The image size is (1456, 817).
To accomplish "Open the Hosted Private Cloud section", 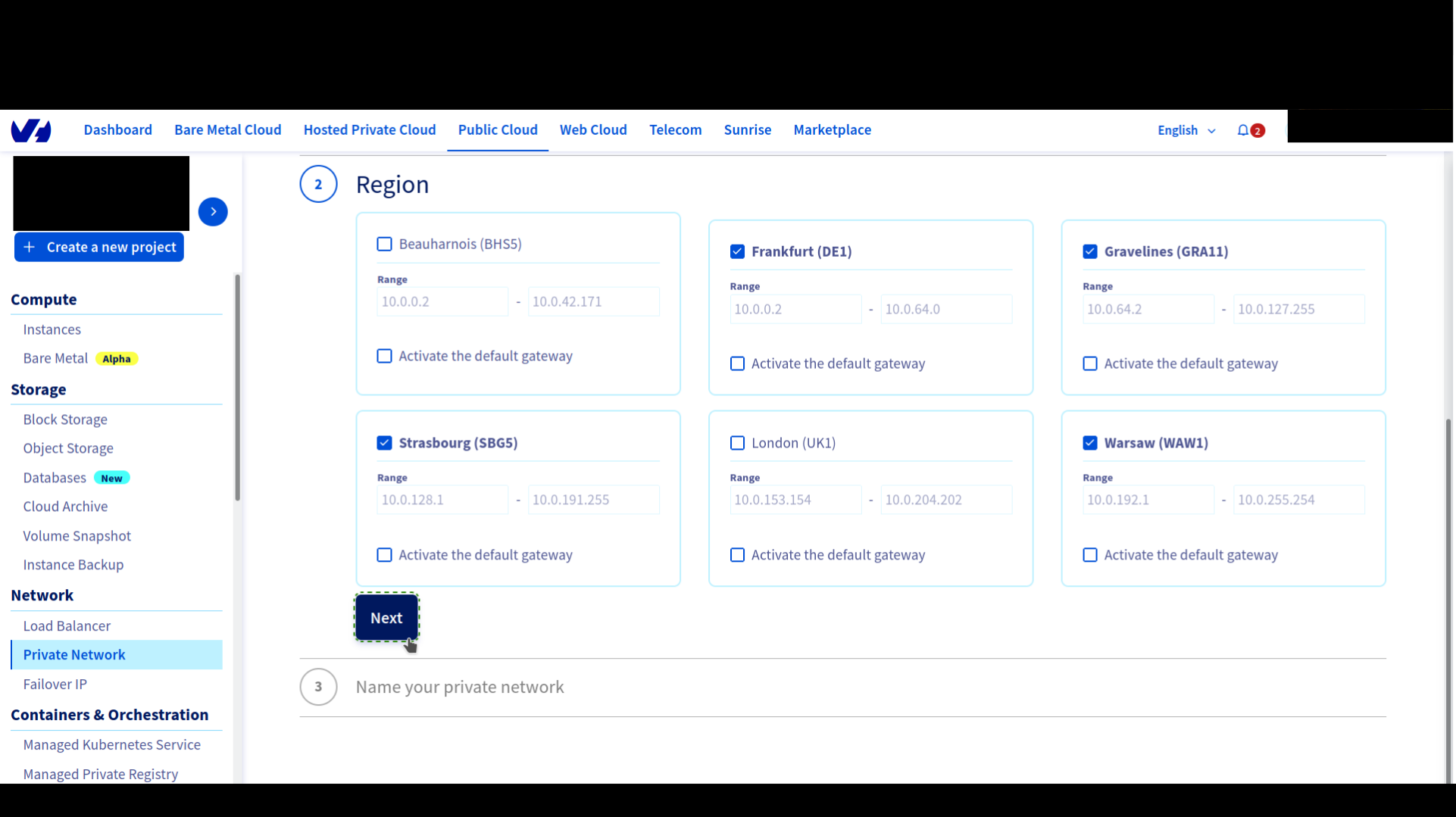I will point(370,129).
